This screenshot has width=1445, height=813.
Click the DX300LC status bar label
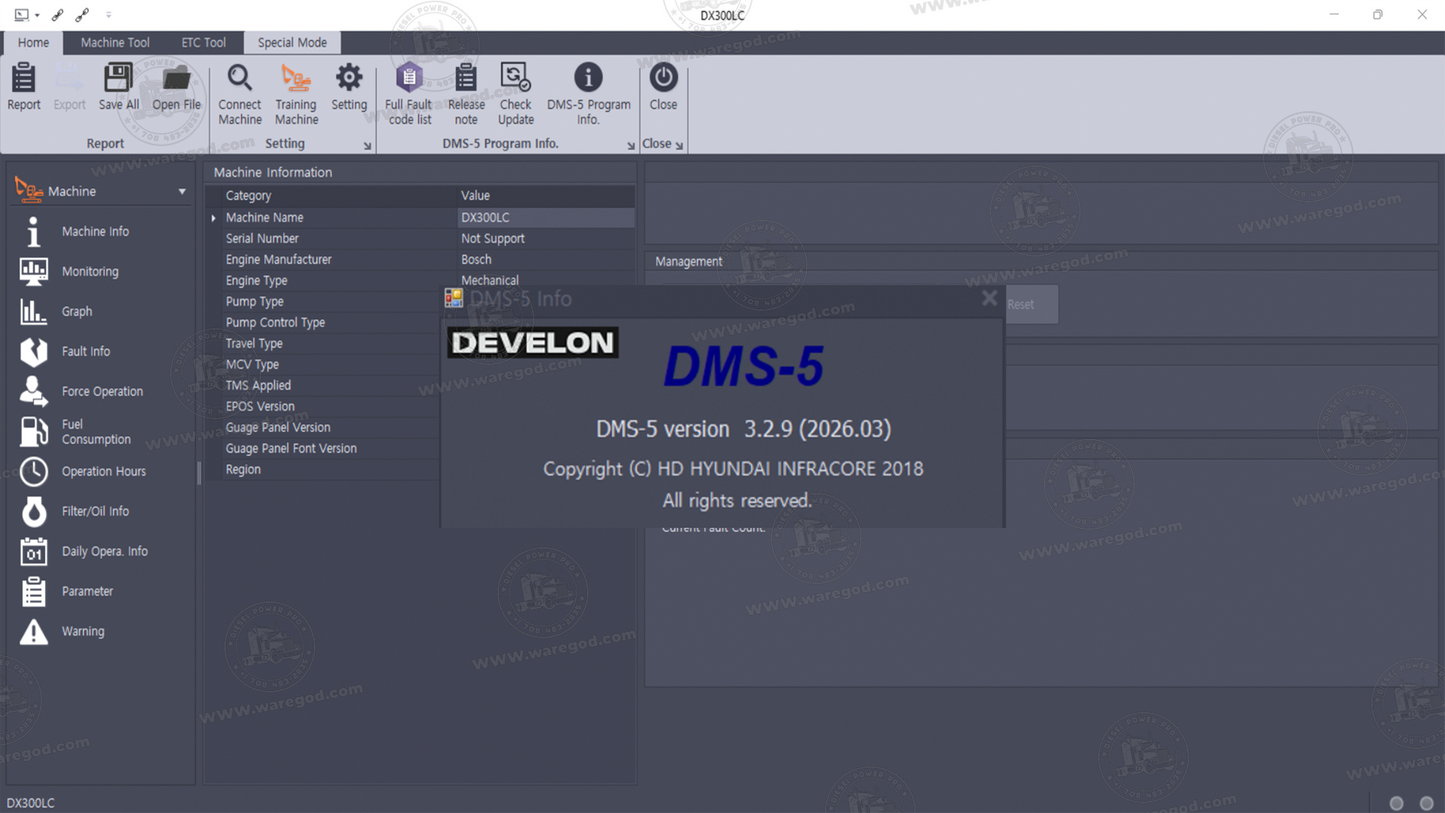coord(31,803)
